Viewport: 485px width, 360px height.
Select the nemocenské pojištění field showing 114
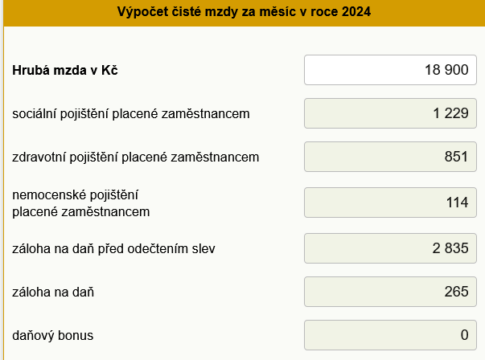click(390, 203)
